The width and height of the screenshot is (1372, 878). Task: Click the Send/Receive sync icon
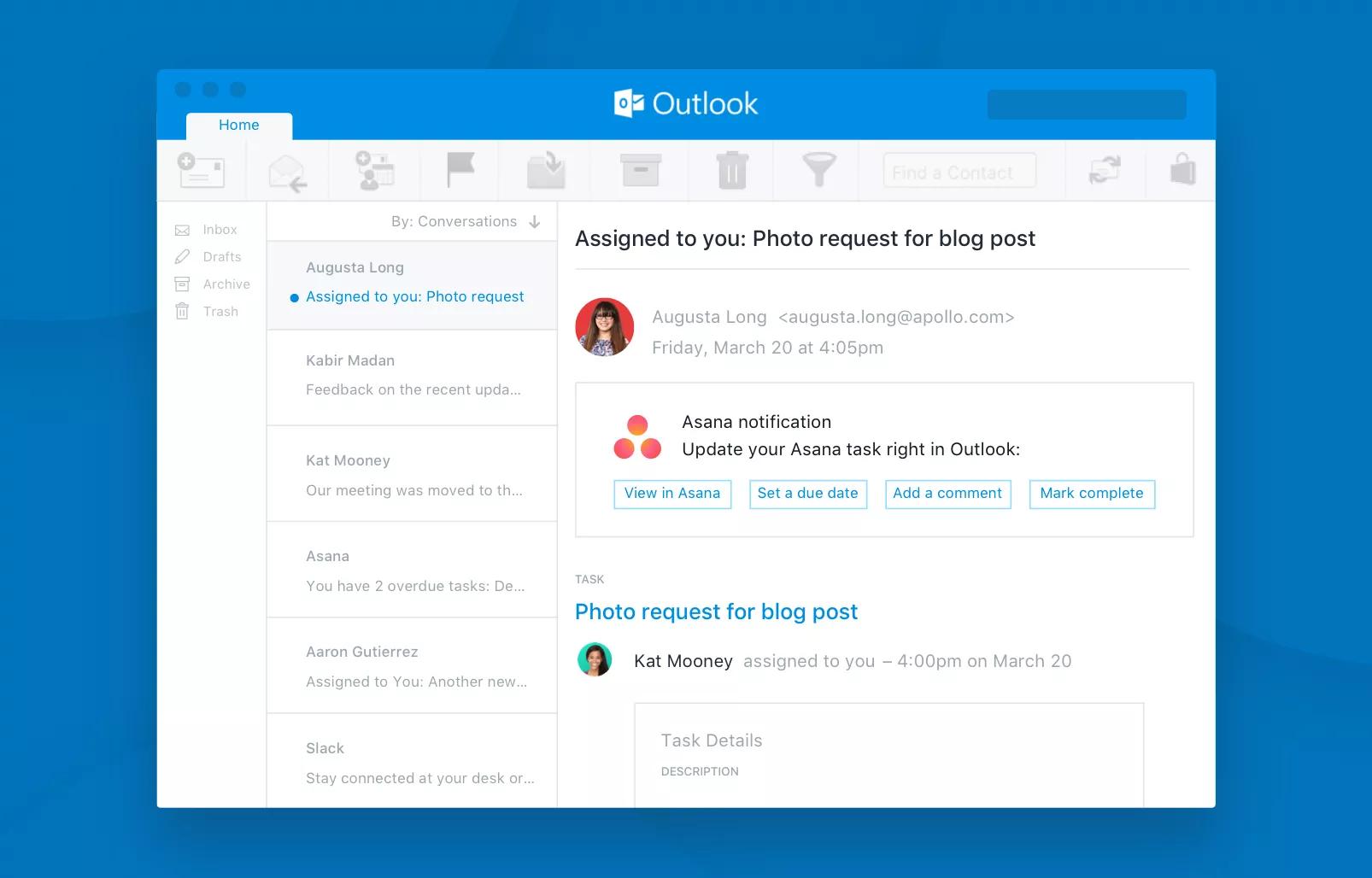[1105, 170]
